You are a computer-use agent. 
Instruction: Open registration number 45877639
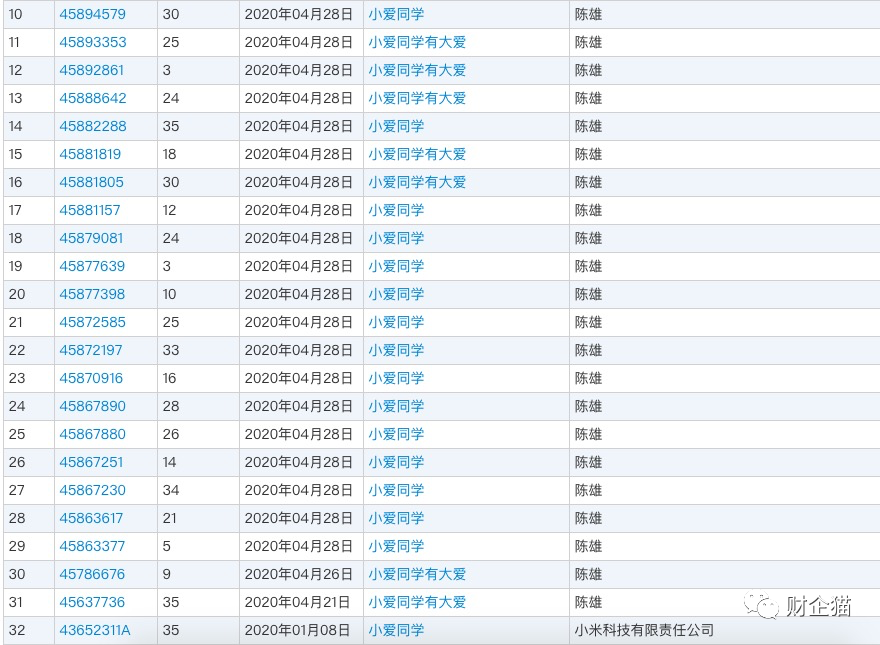92,266
